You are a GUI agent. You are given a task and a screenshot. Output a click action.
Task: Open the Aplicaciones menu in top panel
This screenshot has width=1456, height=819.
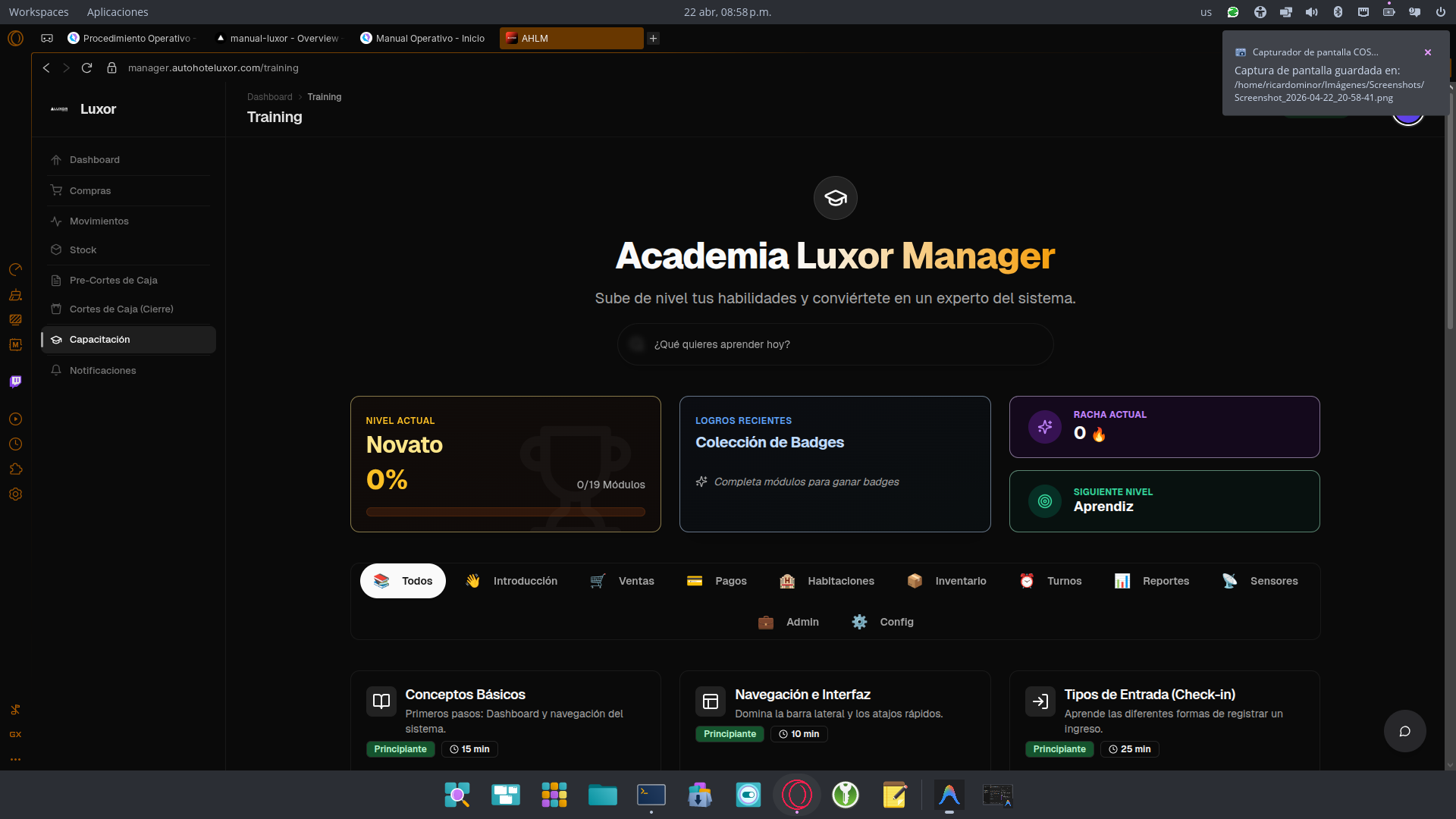[118, 12]
